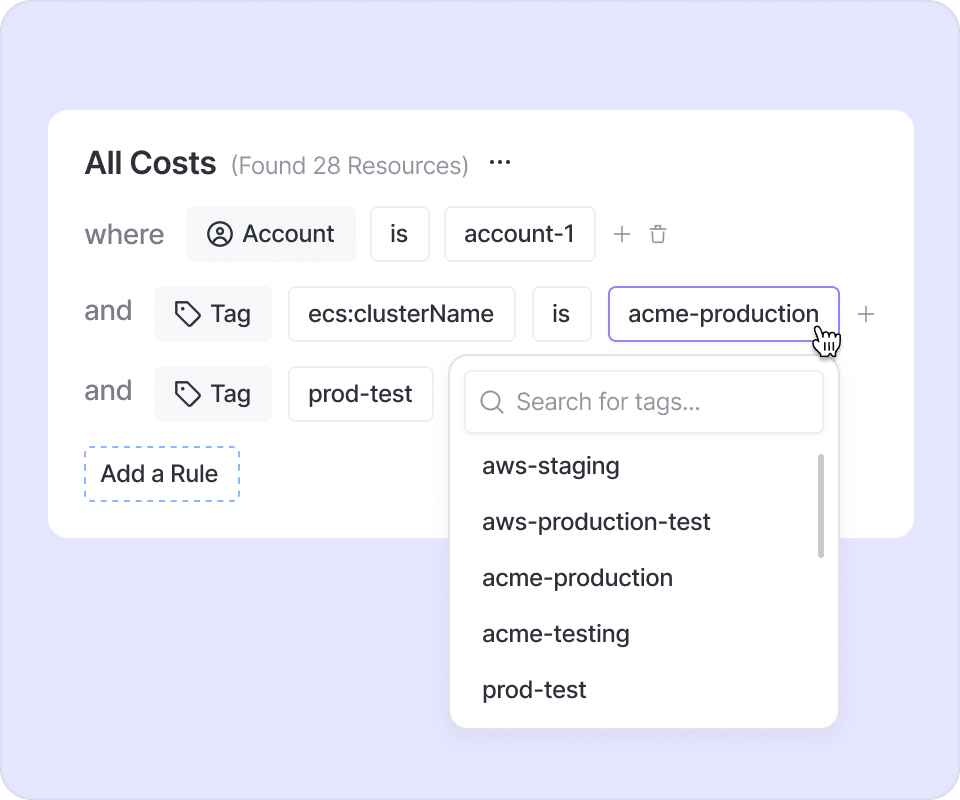Click the plus icon after account-1
The height and width of the screenshot is (800, 960).
click(x=622, y=234)
